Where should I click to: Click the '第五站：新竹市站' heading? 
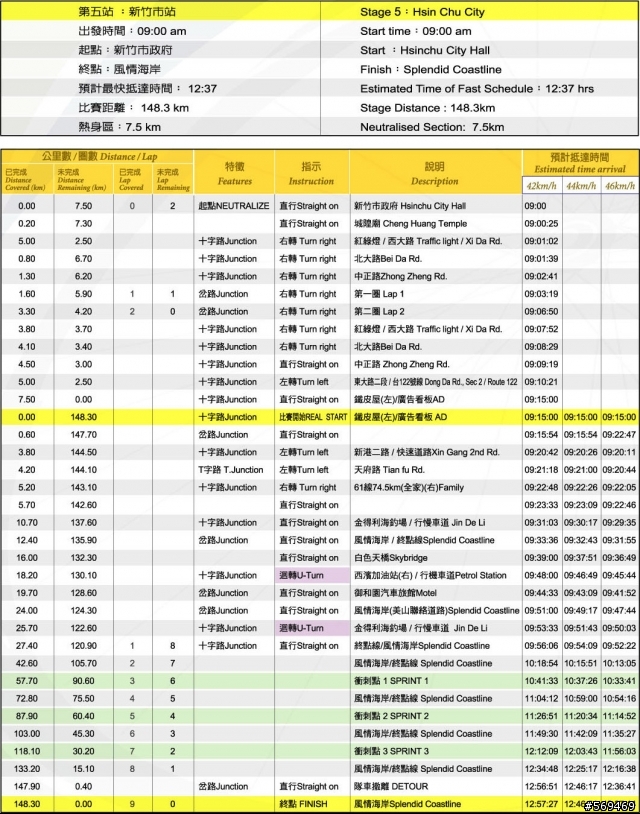pos(127,12)
